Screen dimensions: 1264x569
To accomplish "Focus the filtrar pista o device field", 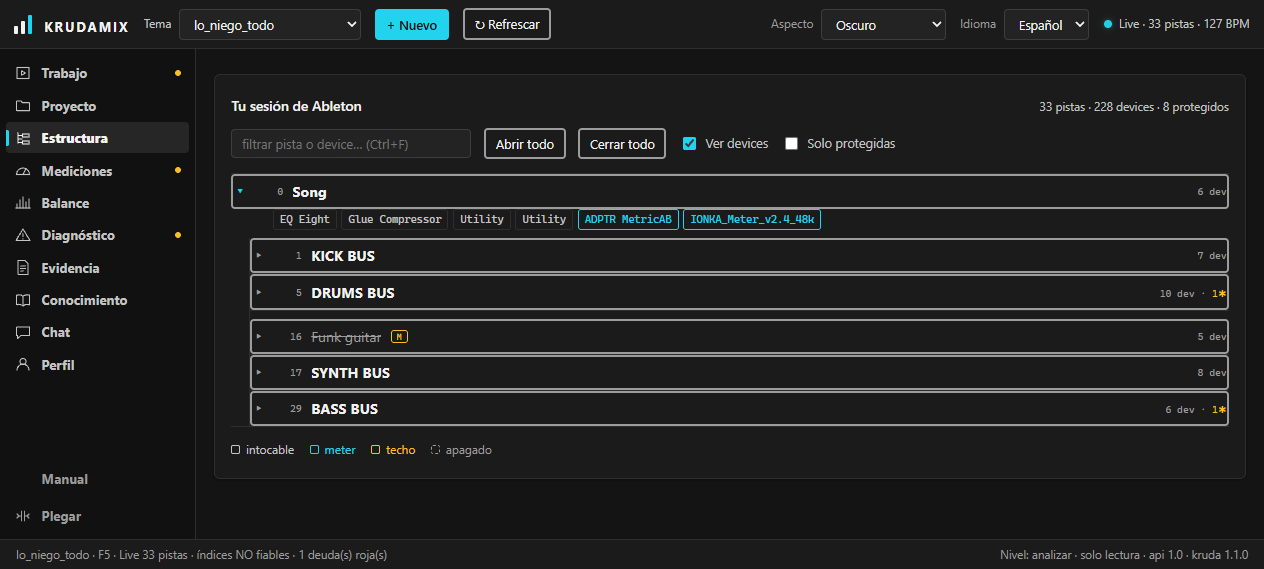I will click(x=351, y=144).
